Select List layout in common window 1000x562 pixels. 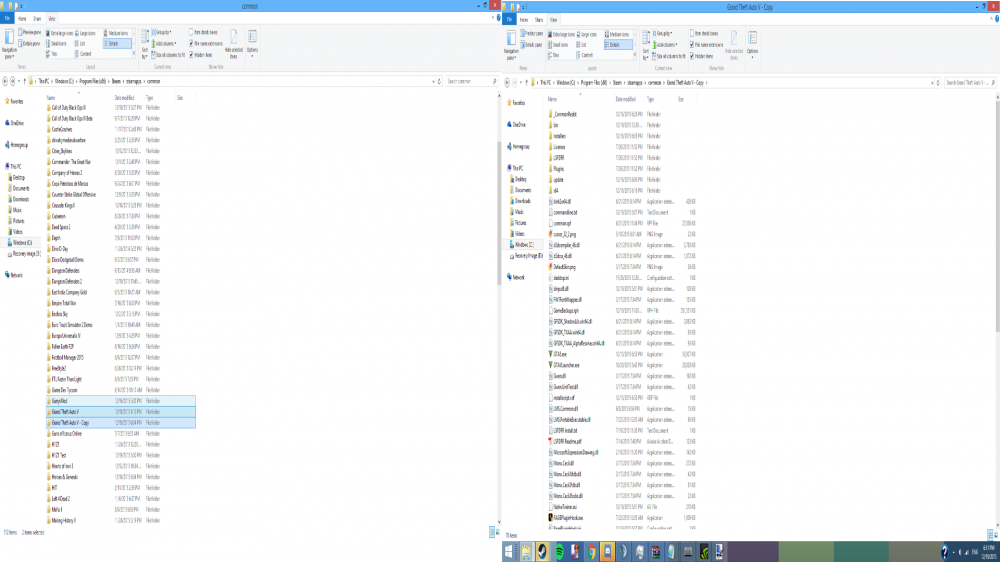click(x=81, y=44)
